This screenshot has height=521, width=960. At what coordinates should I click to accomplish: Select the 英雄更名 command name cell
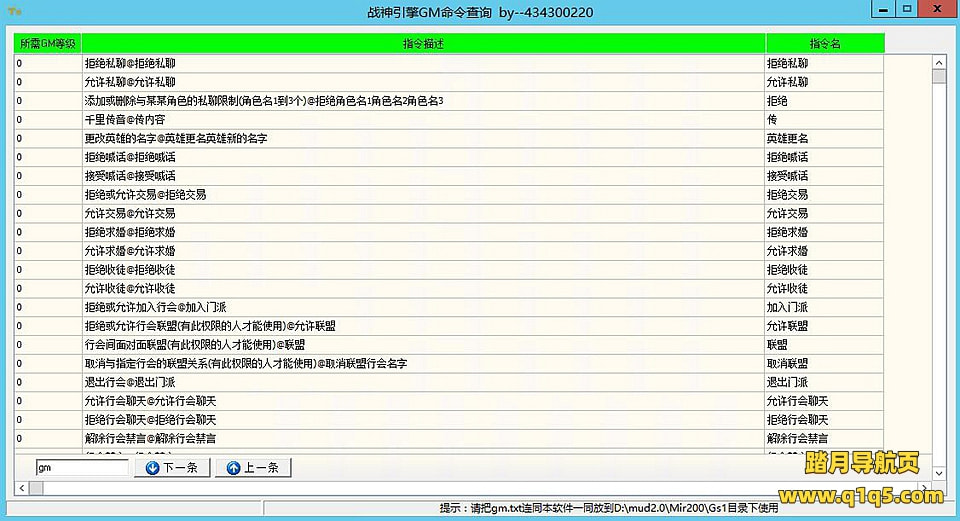tap(787, 138)
